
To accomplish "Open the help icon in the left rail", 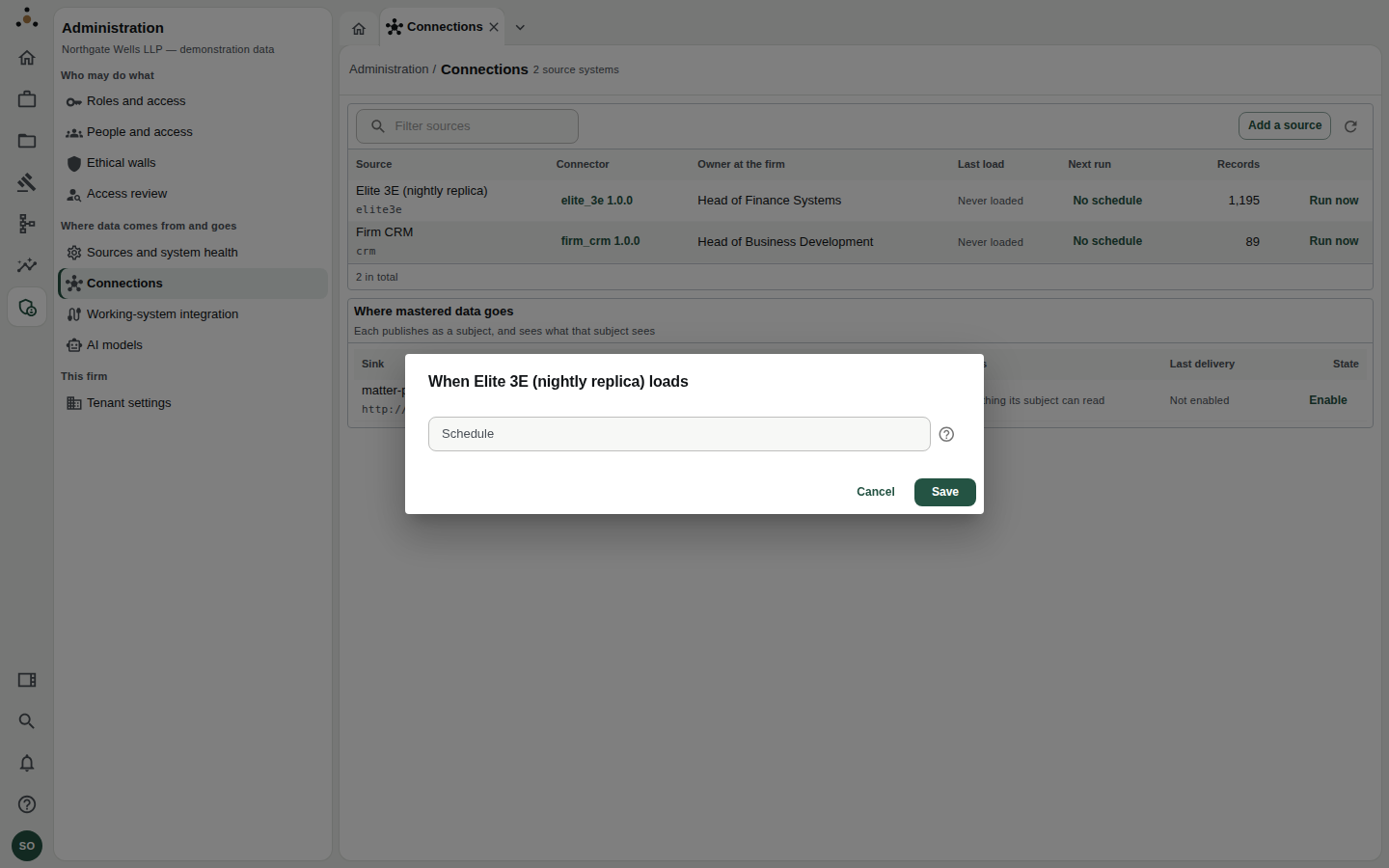I will pos(27,804).
